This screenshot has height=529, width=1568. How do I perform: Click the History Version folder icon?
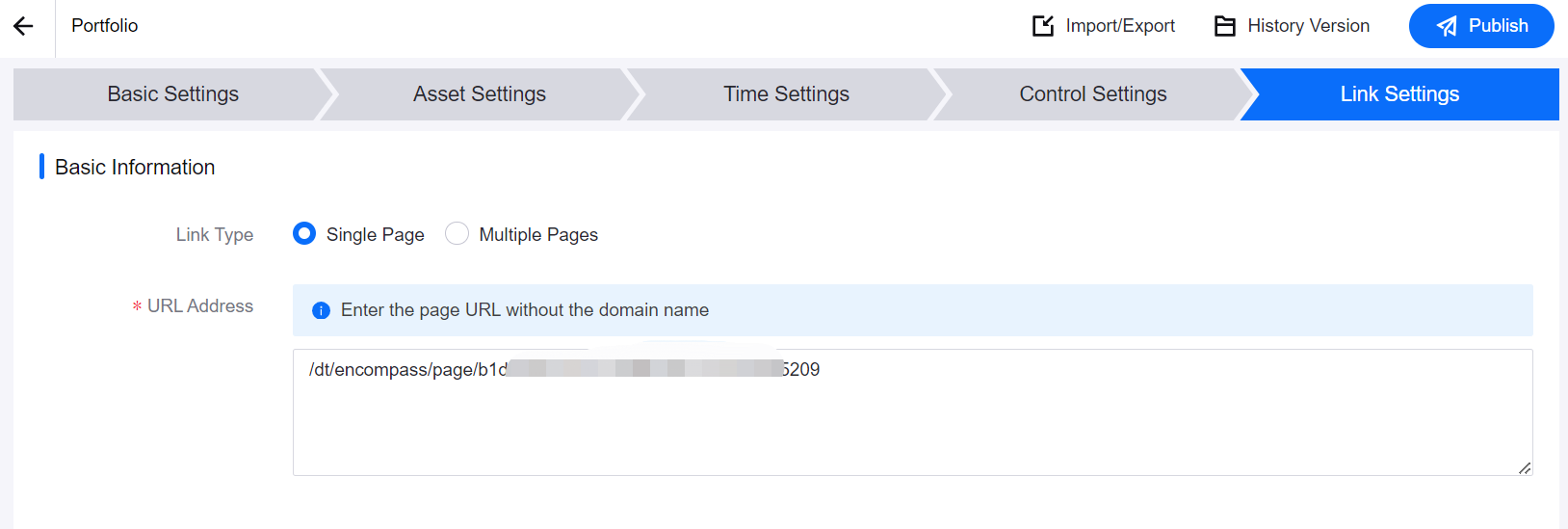pos(1224,26)
